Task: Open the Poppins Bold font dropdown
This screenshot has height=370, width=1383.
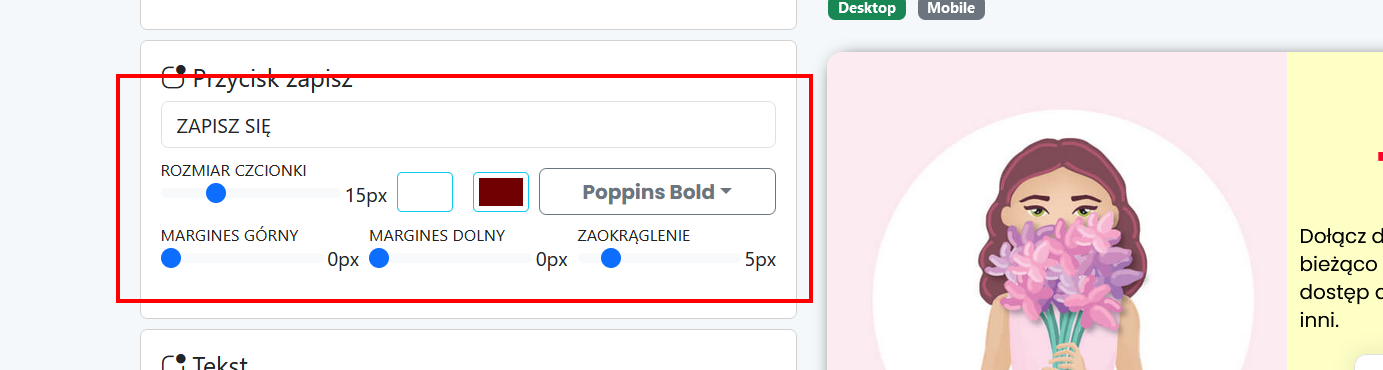Action: point(657,192)
